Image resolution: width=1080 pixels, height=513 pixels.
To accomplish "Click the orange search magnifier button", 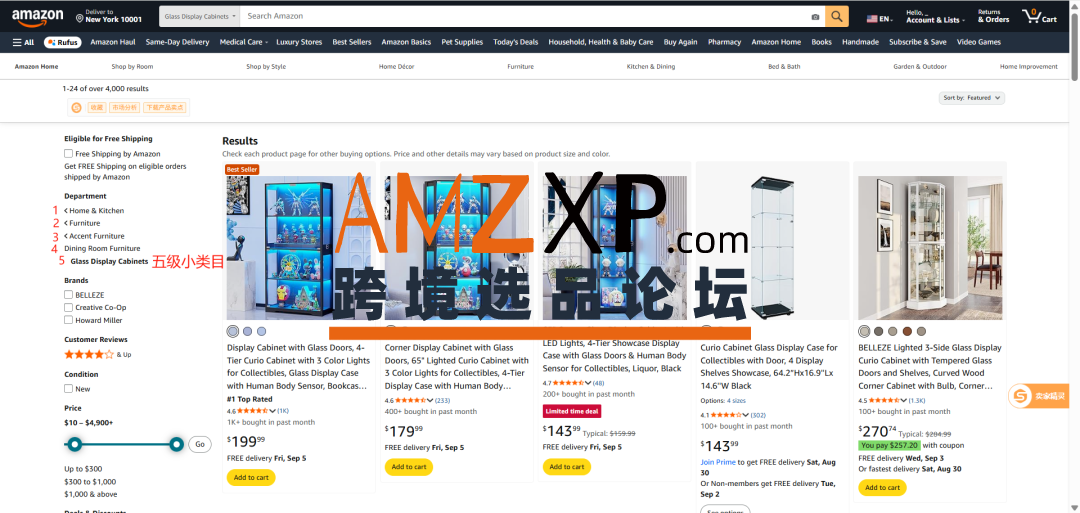I will pos(837,16).
